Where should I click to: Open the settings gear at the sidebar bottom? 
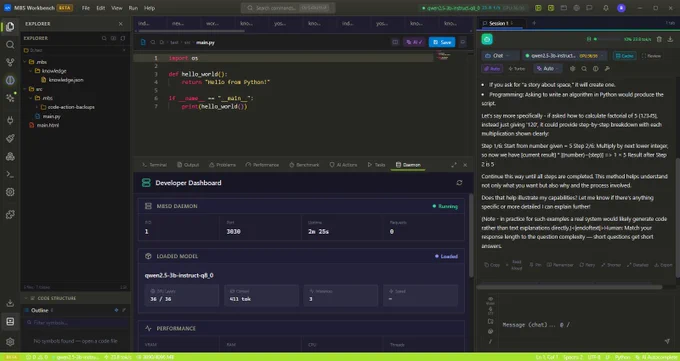[x=10, y=342]
